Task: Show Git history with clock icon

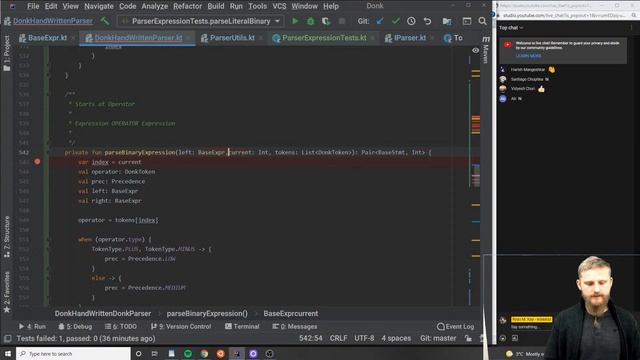Action: click(x=411, y=21)
